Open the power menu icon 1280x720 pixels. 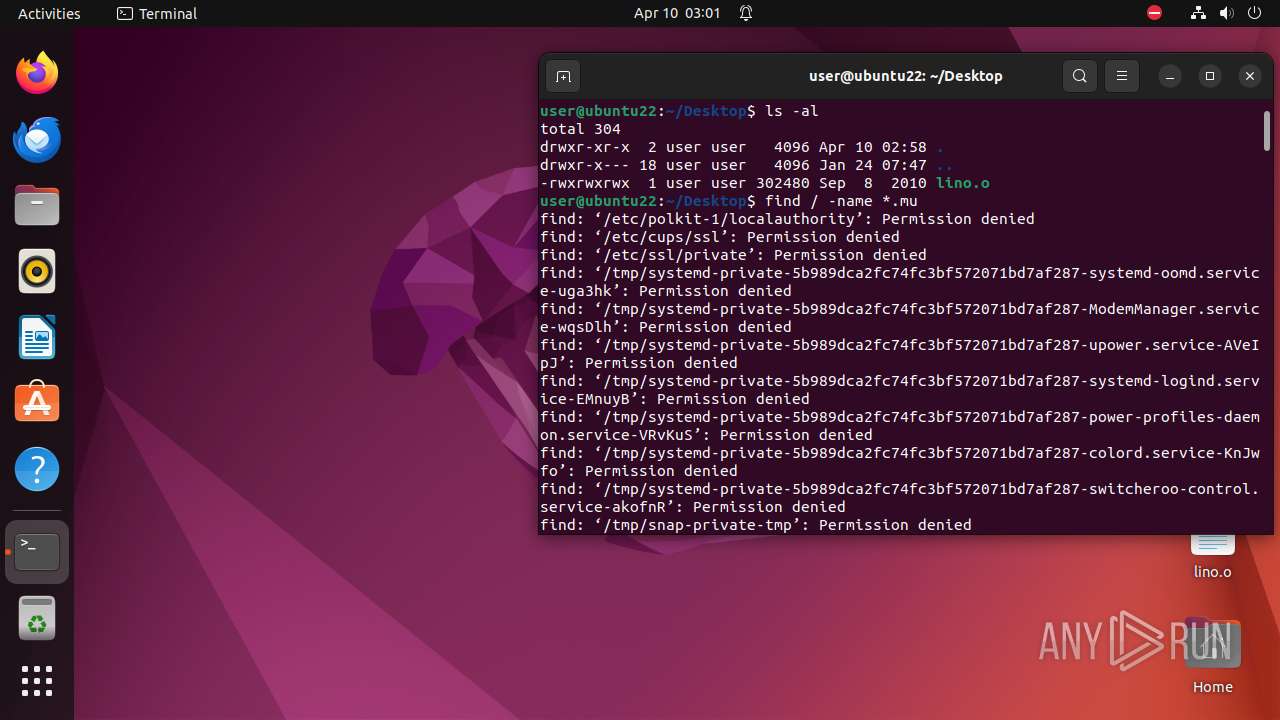pos(1254,13)
